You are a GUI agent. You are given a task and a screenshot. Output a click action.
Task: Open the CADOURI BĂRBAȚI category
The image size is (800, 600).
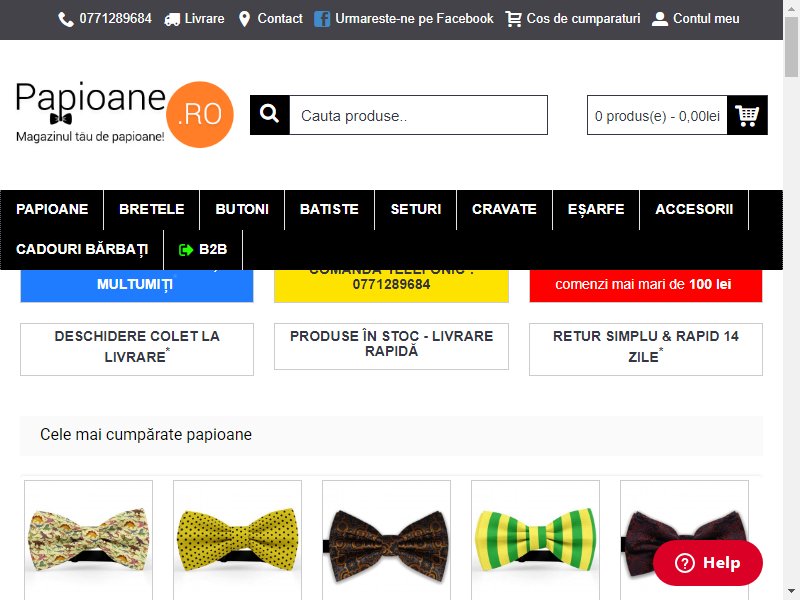coord(82,249)
